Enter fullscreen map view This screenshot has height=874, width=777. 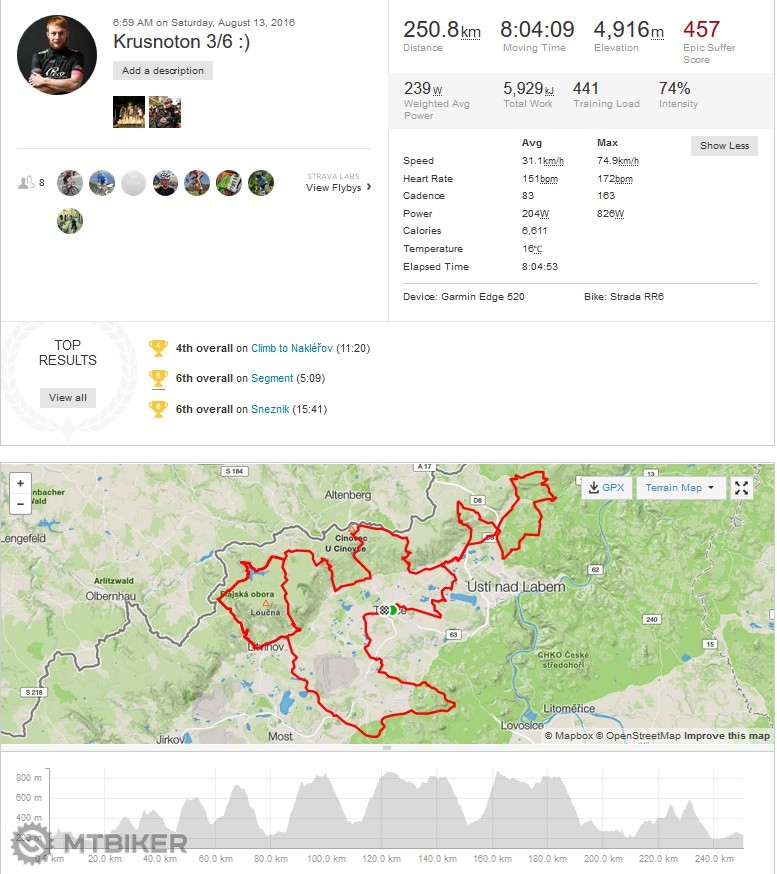pos(741,488)
